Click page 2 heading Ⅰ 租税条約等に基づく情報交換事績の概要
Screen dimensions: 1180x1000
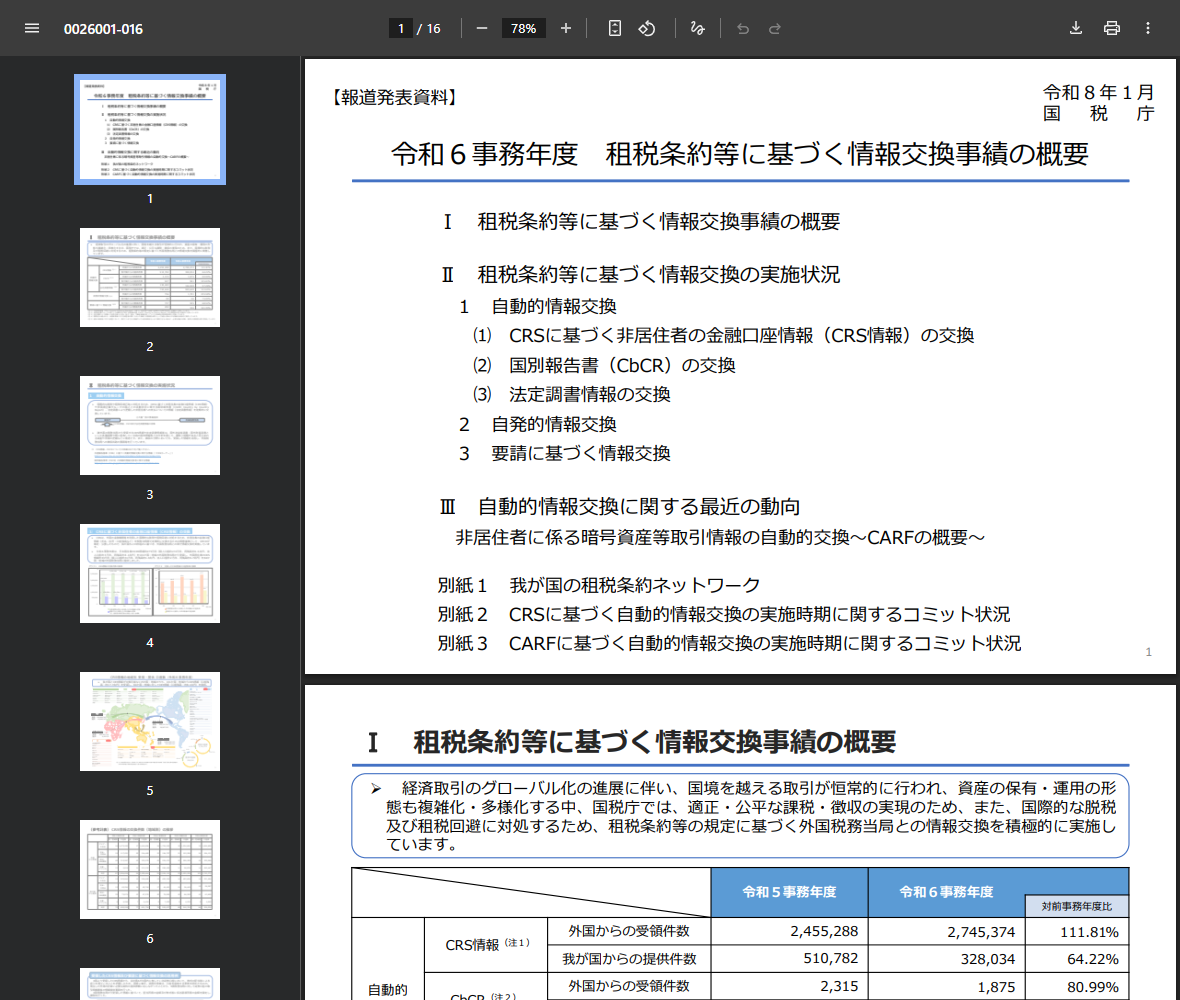632,743
